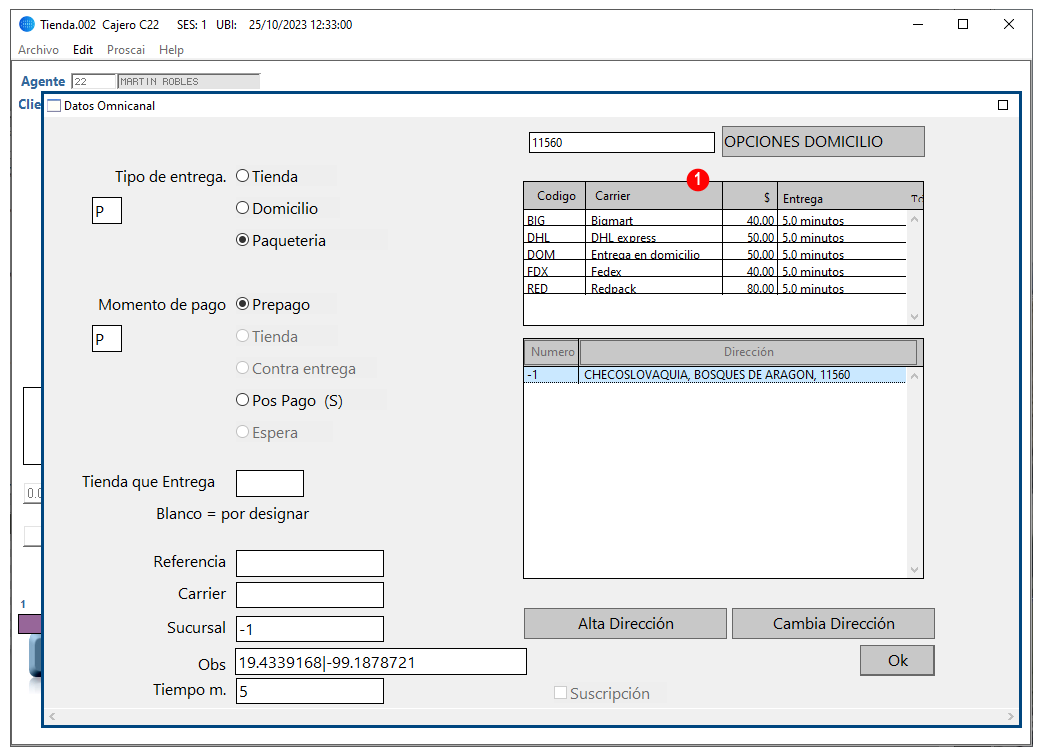The width and height of the screenshot is (1040, 754).
Task: Click the Numero column header
Action: click(552, 352)
